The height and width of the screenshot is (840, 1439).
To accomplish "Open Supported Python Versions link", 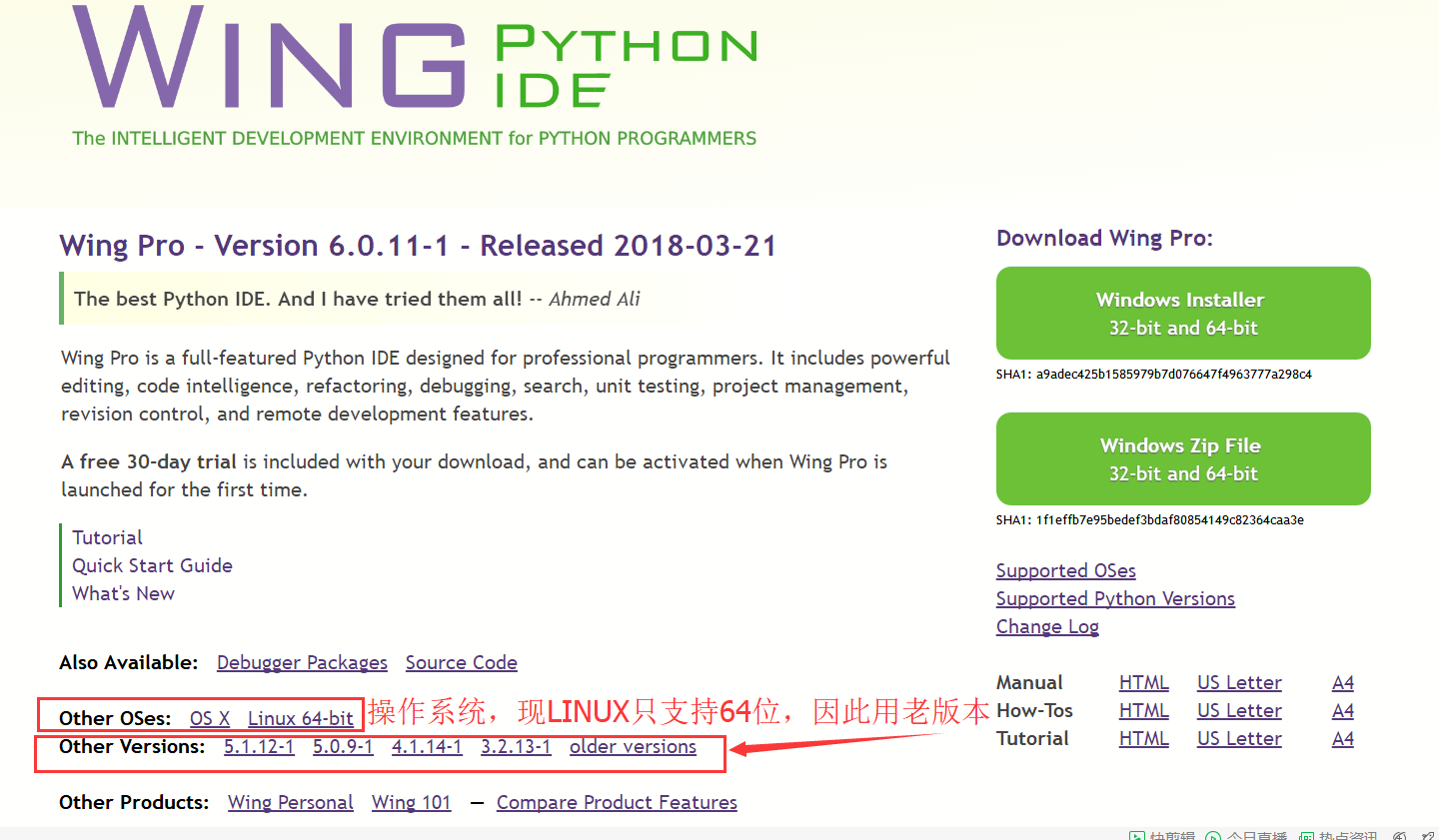I will click(x=1115, y=598).
